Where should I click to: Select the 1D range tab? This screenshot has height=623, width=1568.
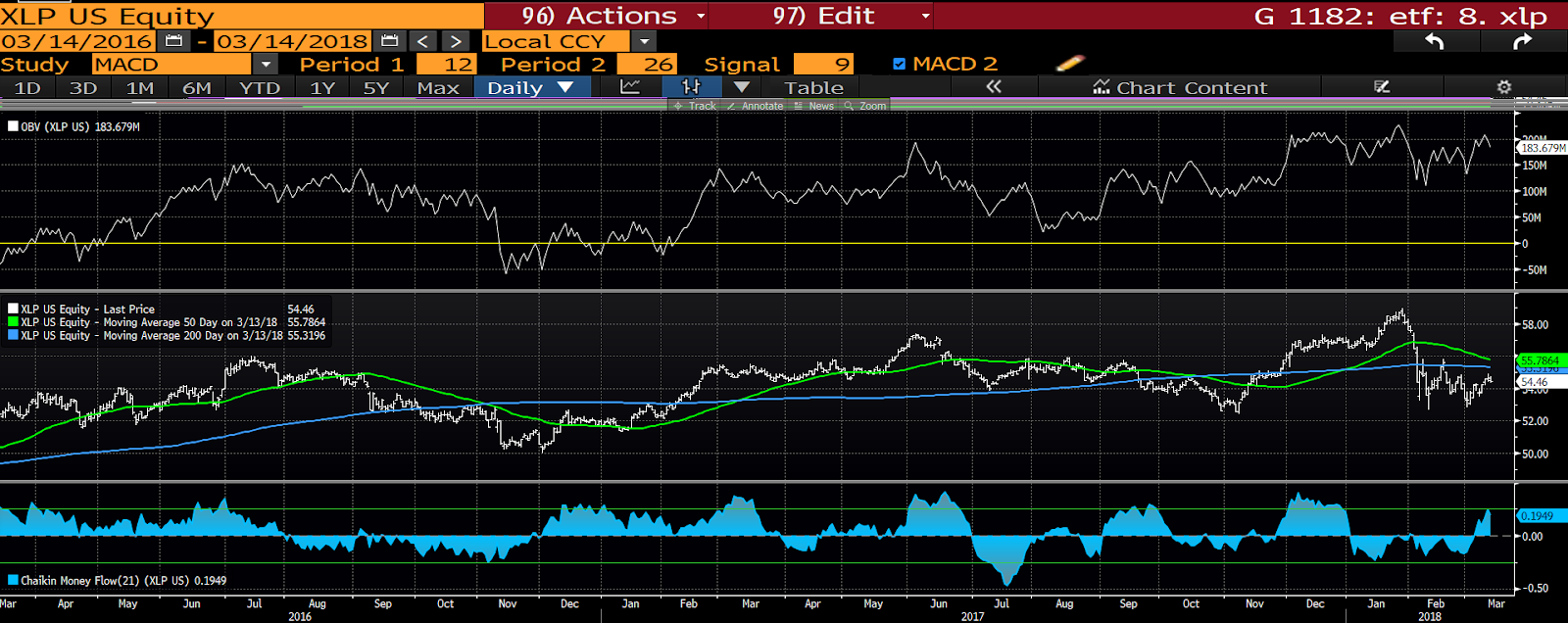pyautogui.click(x=27, y=87)
